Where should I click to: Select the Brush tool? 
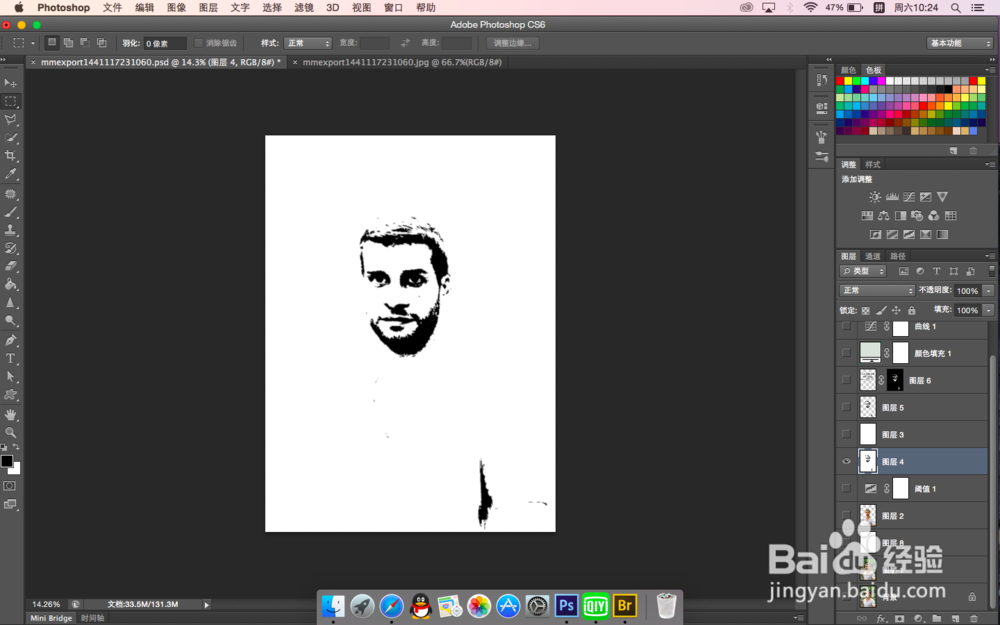pos(11,212)
